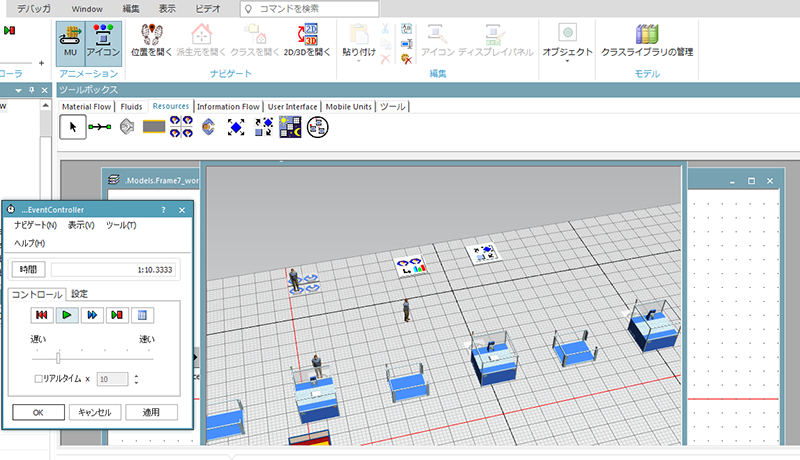Select the WorkerPool four-figure icon
The height and width of the screenshot is (460, 800).
pos(181,127)
